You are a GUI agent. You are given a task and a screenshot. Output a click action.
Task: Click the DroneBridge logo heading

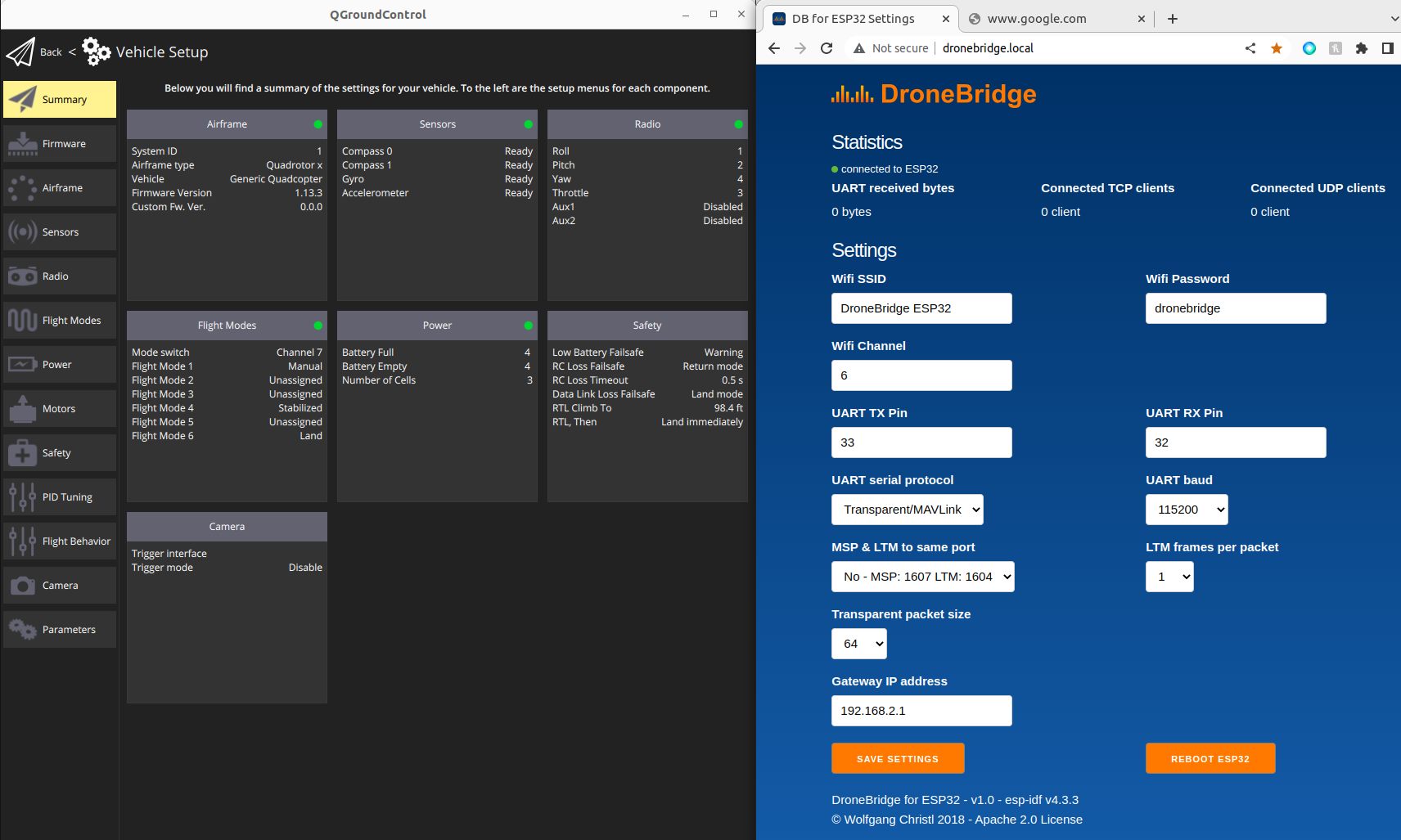[934, 94]
